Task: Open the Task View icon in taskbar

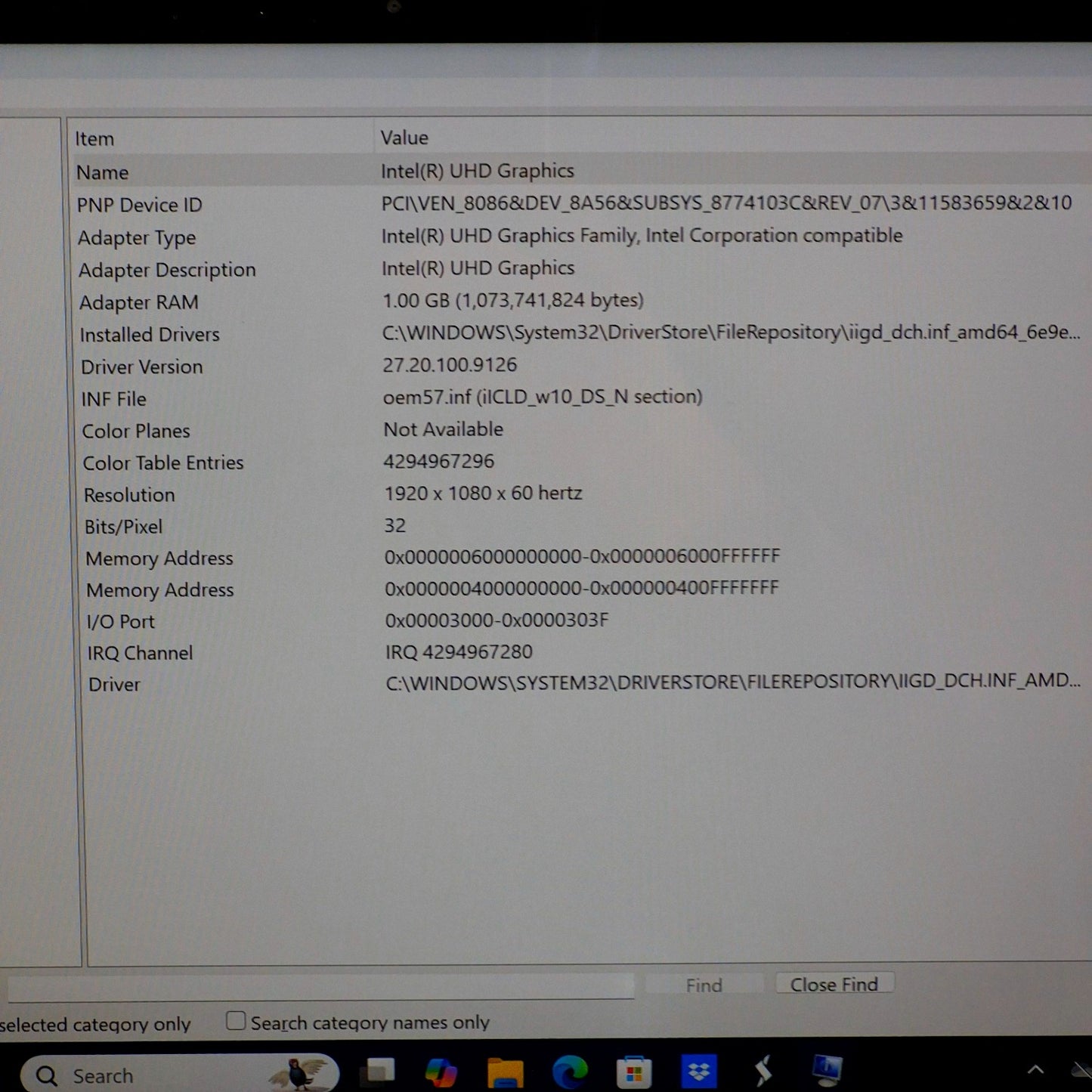Action: pos(380,1070)
